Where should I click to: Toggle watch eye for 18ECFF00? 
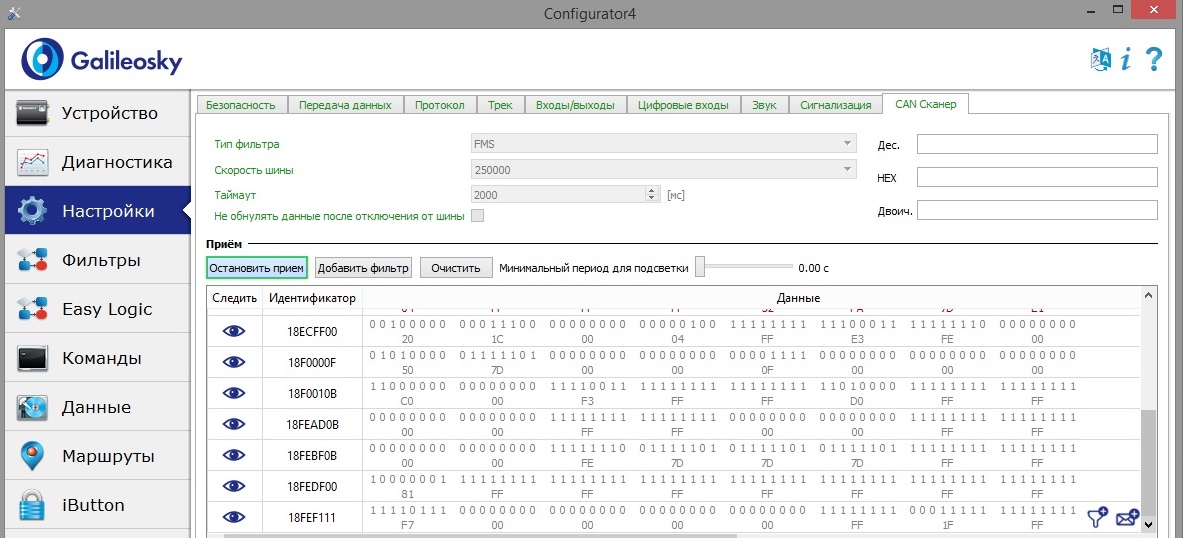pyautogui.click(x=234, y=331)
